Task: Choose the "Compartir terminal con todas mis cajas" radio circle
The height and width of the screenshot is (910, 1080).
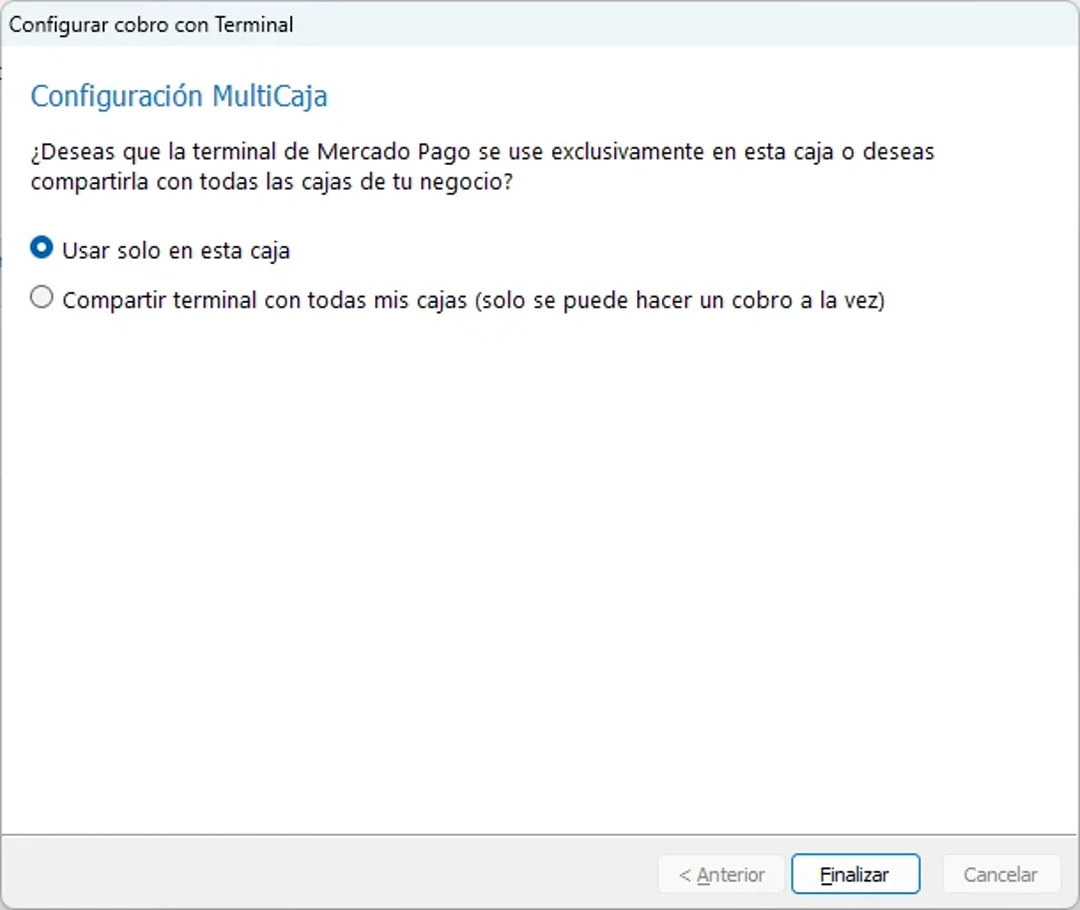Action: tap(42, 298)
